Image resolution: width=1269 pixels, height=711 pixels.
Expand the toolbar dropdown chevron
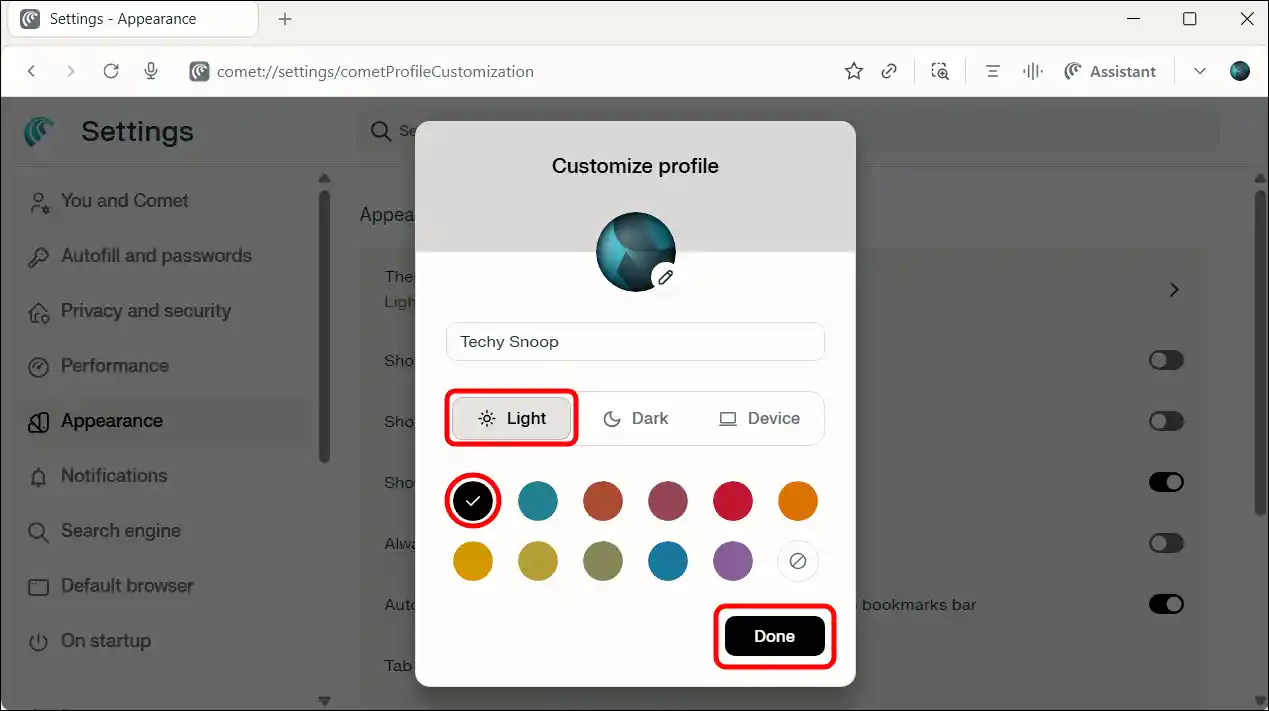coord(1200,71)
